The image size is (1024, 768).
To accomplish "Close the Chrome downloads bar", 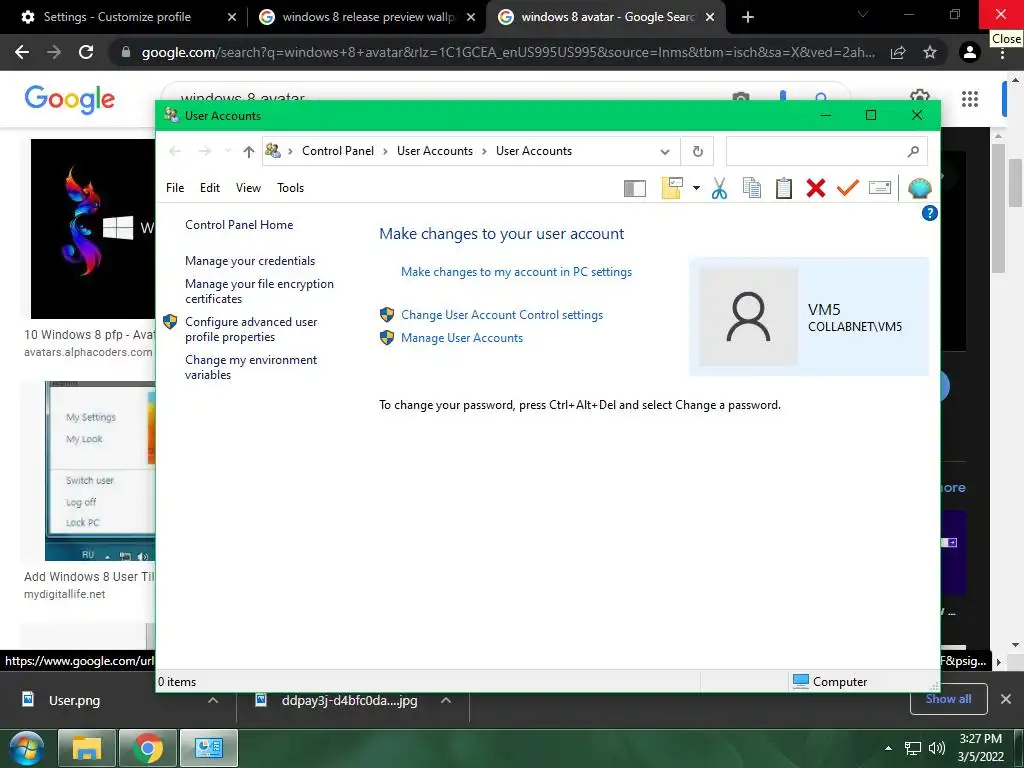I will point(1006,699).
